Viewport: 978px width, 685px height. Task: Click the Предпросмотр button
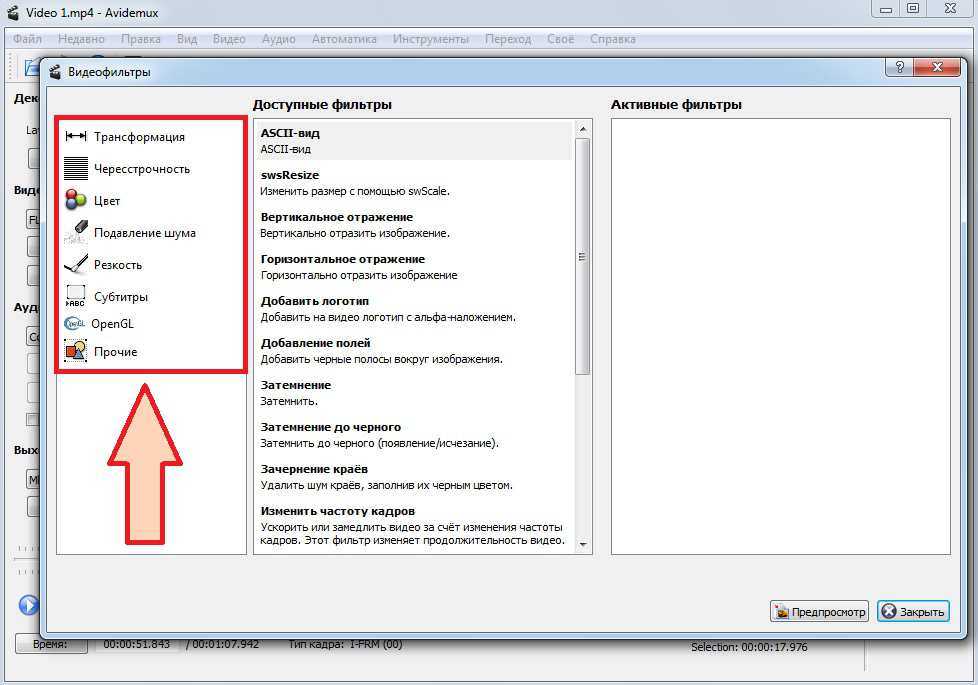819,612
